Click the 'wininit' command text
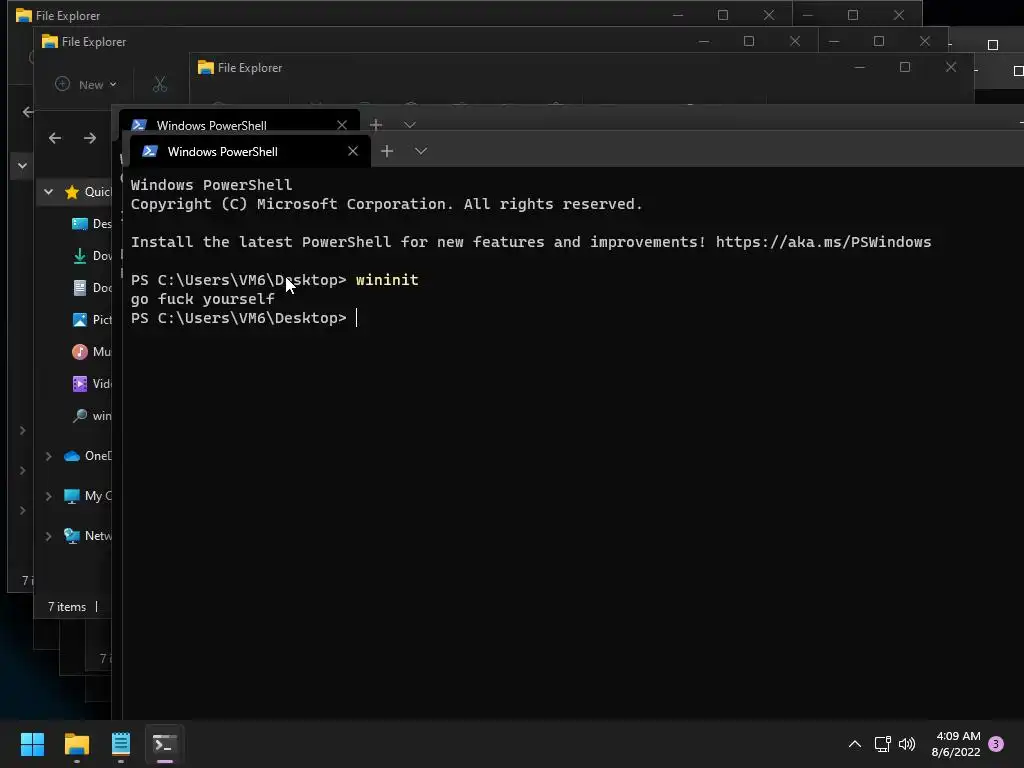Viewport: 1024px width, 768px height. (387, 280)
